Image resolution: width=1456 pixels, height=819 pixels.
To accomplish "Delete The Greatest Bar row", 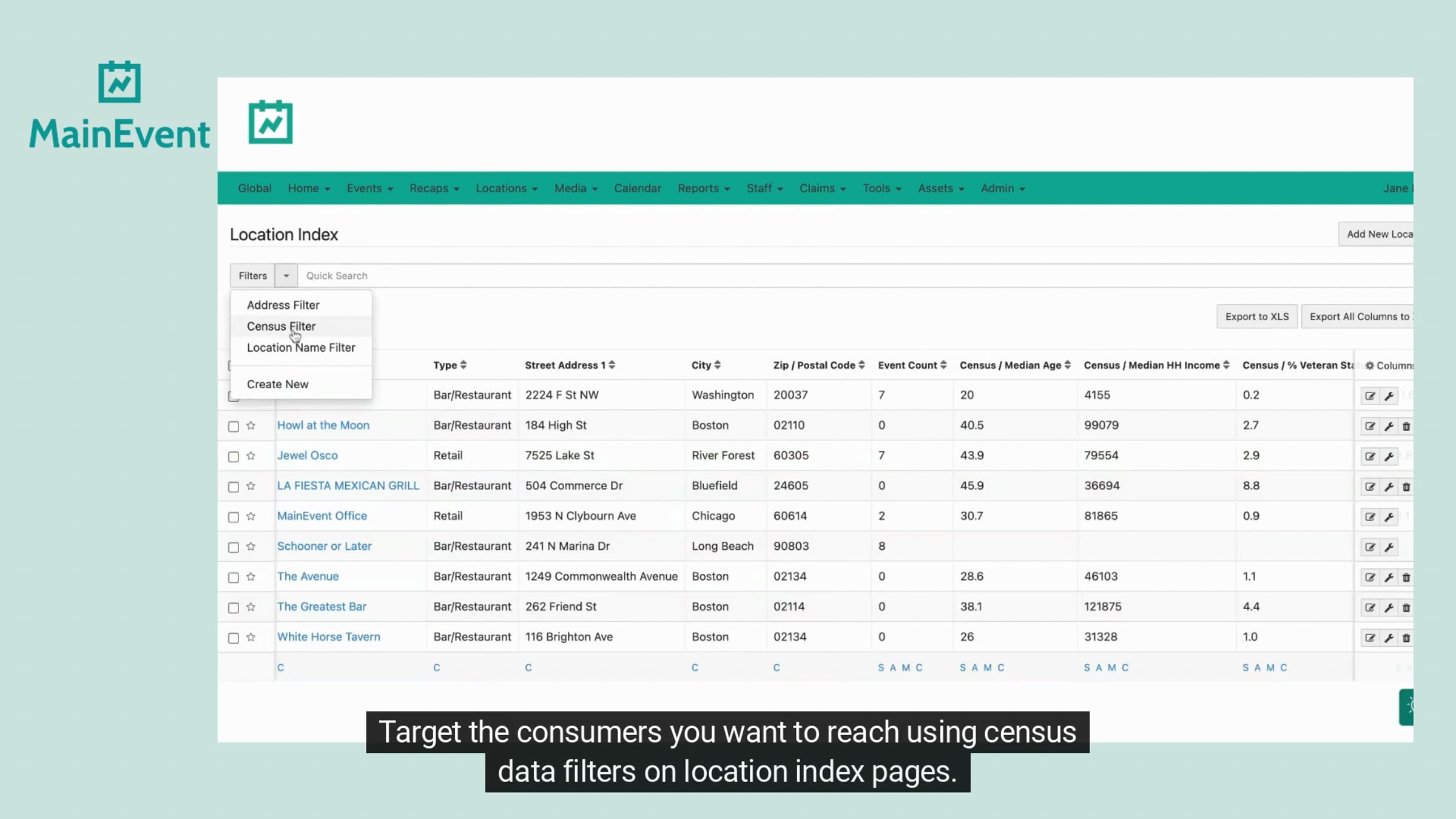I will coord(1406,607).
